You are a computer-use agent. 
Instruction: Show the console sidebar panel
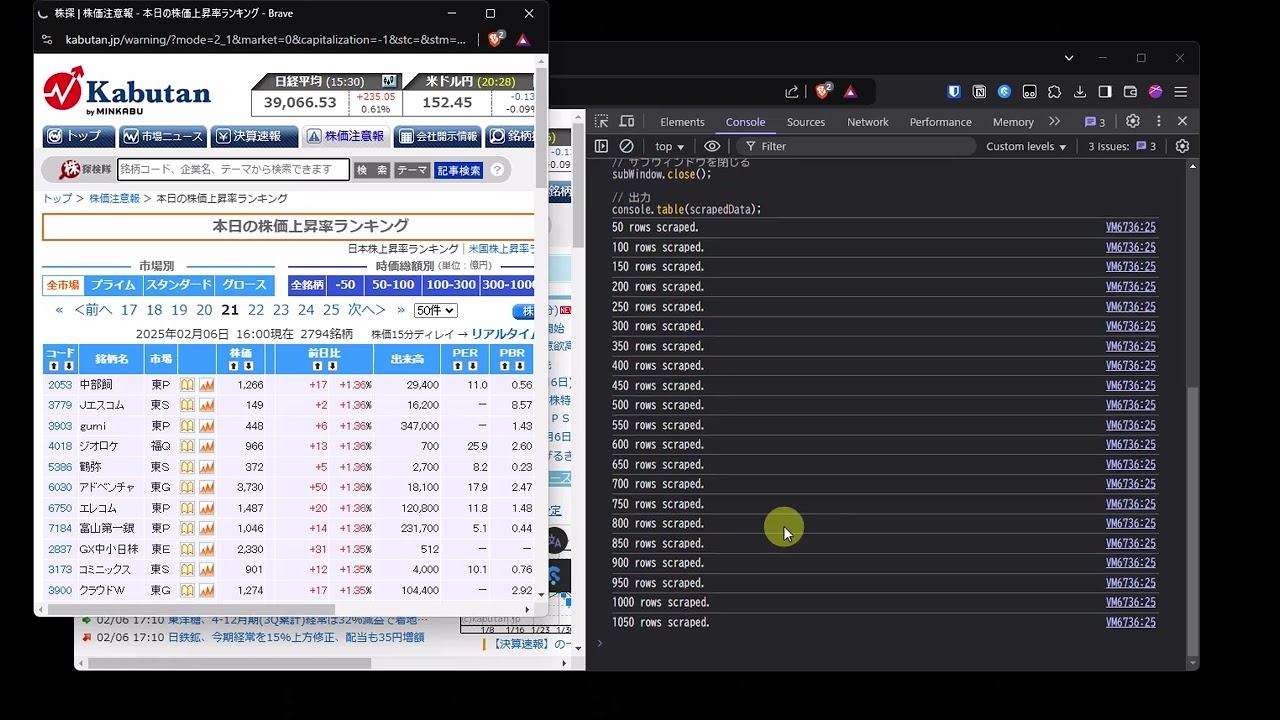(601, 146)
